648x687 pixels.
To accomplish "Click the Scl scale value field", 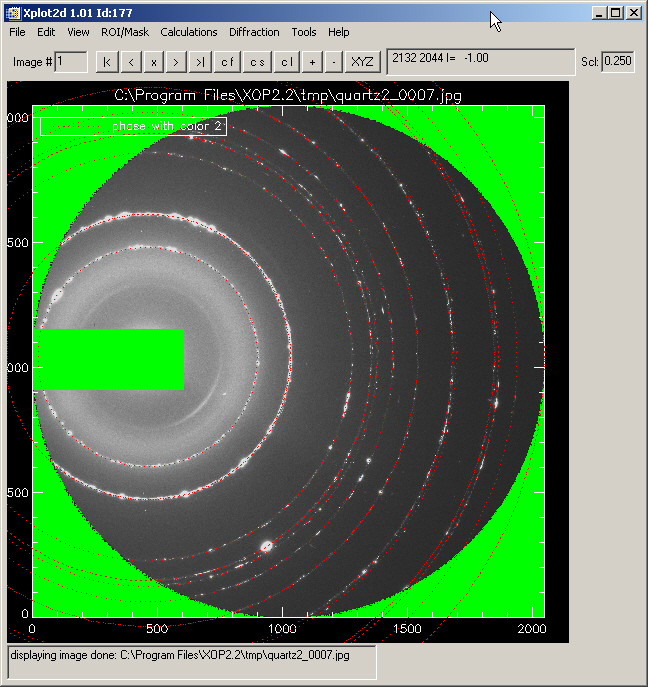I will click(x=619, y=62).
